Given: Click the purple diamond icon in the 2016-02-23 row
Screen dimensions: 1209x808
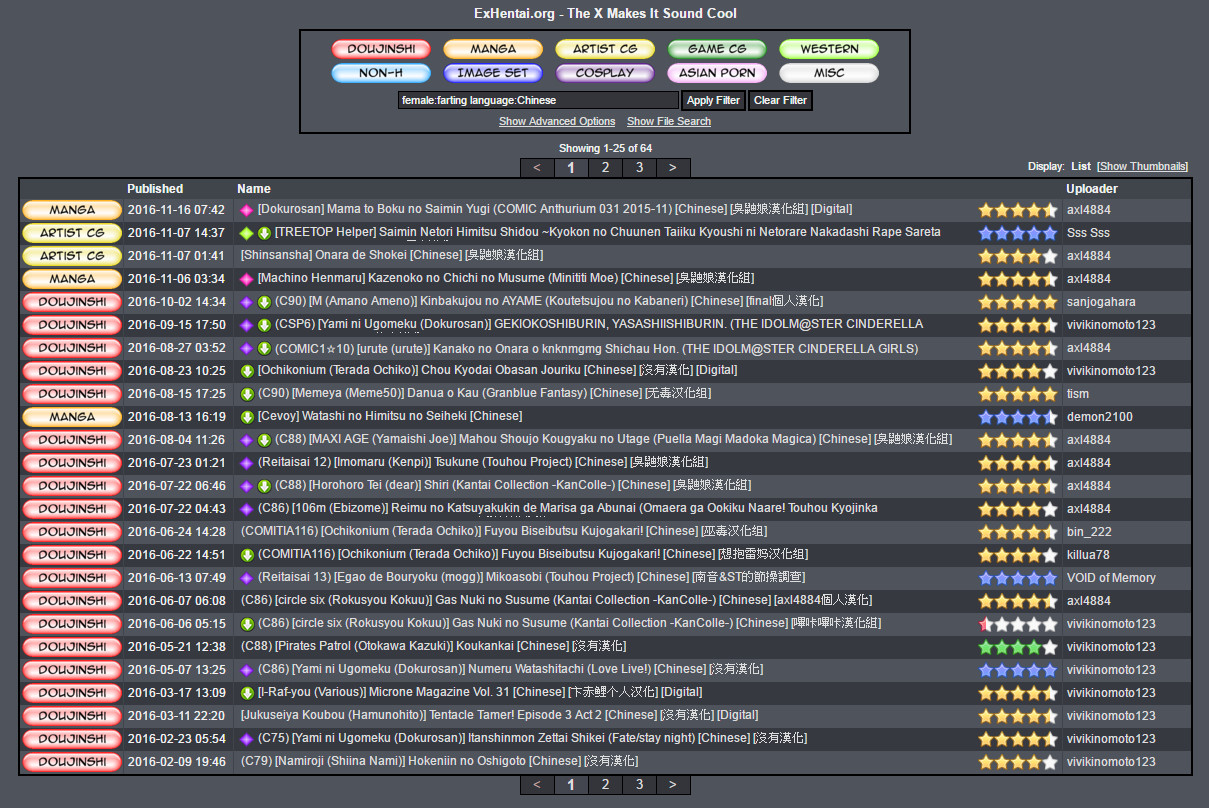Looking at the screenshot, I should pyautogui.click(x=246, y=739).
